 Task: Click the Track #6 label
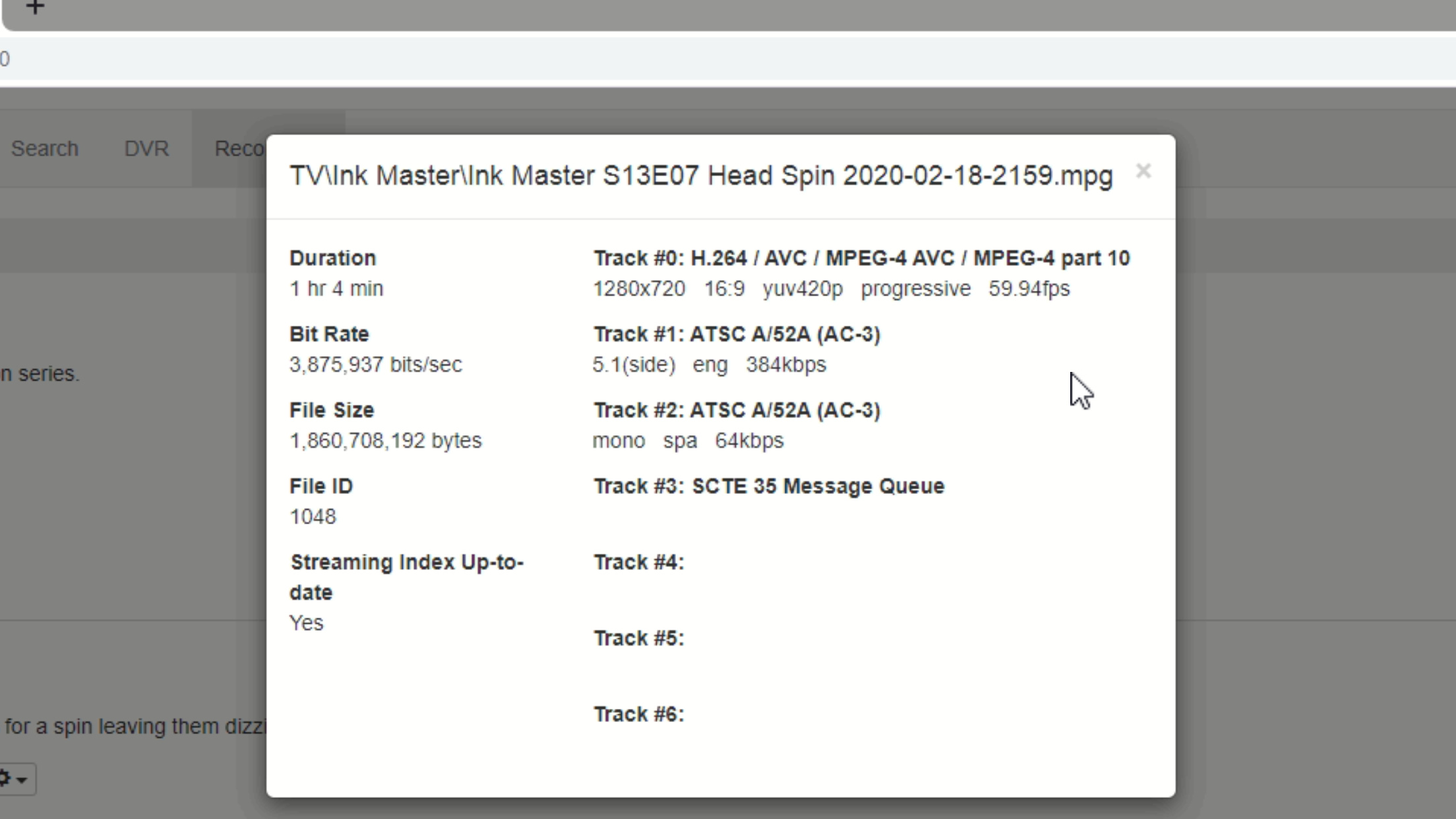[638, 714]
